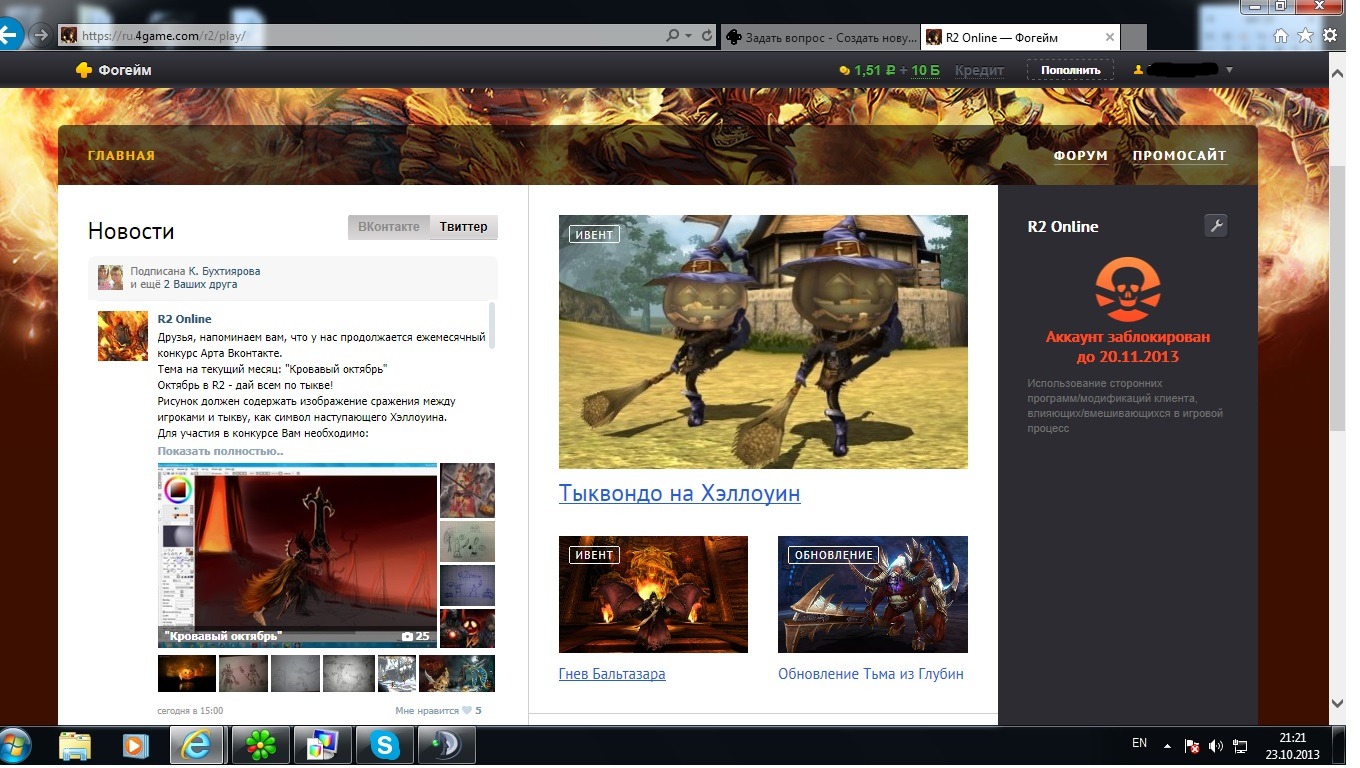This screenshot has width=1360, height=768.
Task: Open the ПРОМОСАЙТ link
Action: click(x=1179, y=156)
